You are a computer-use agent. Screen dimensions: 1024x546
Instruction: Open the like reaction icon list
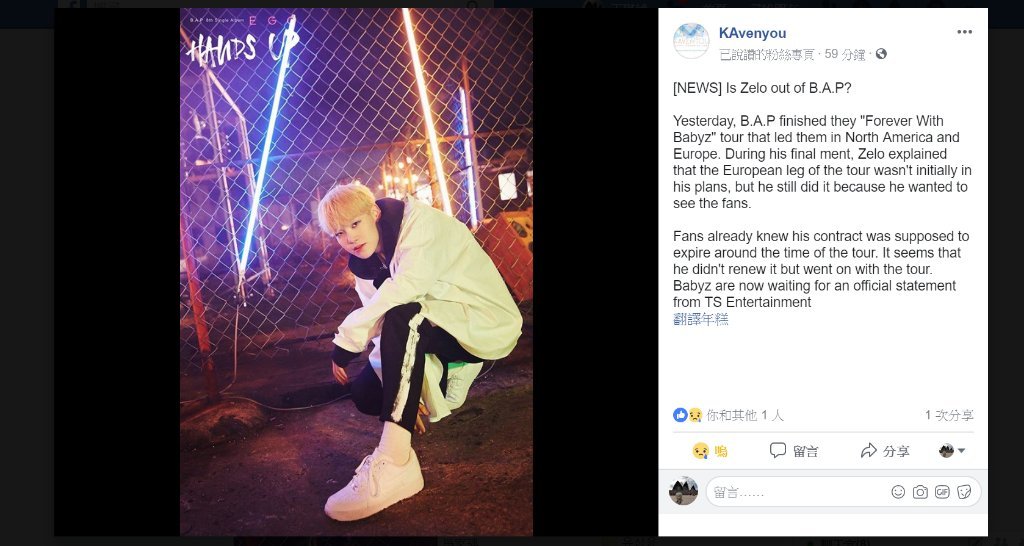(x=680, y=415)
